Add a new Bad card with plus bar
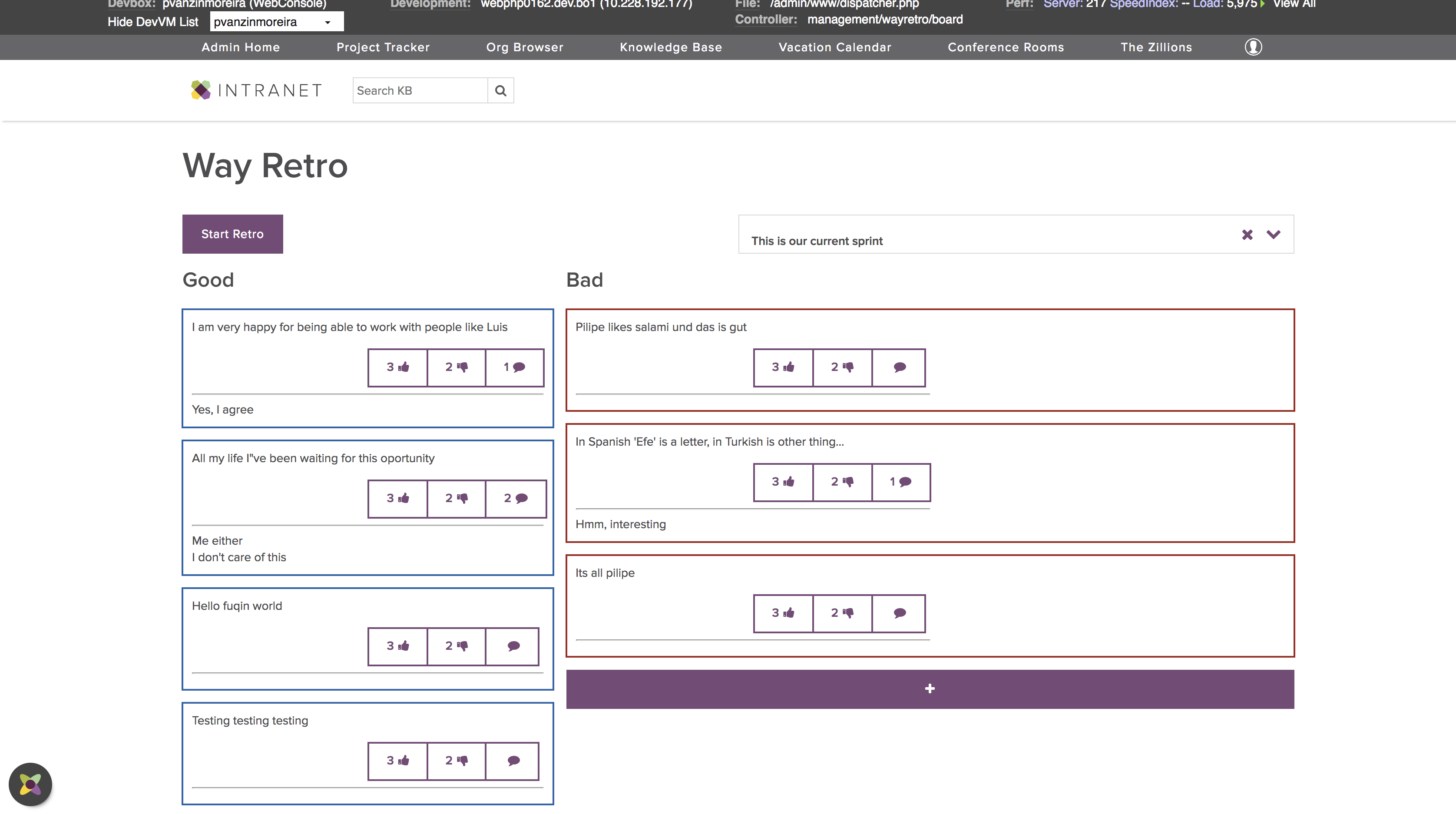The height and width of the screenshot is (814, 1456). click(x=929, y=689)
